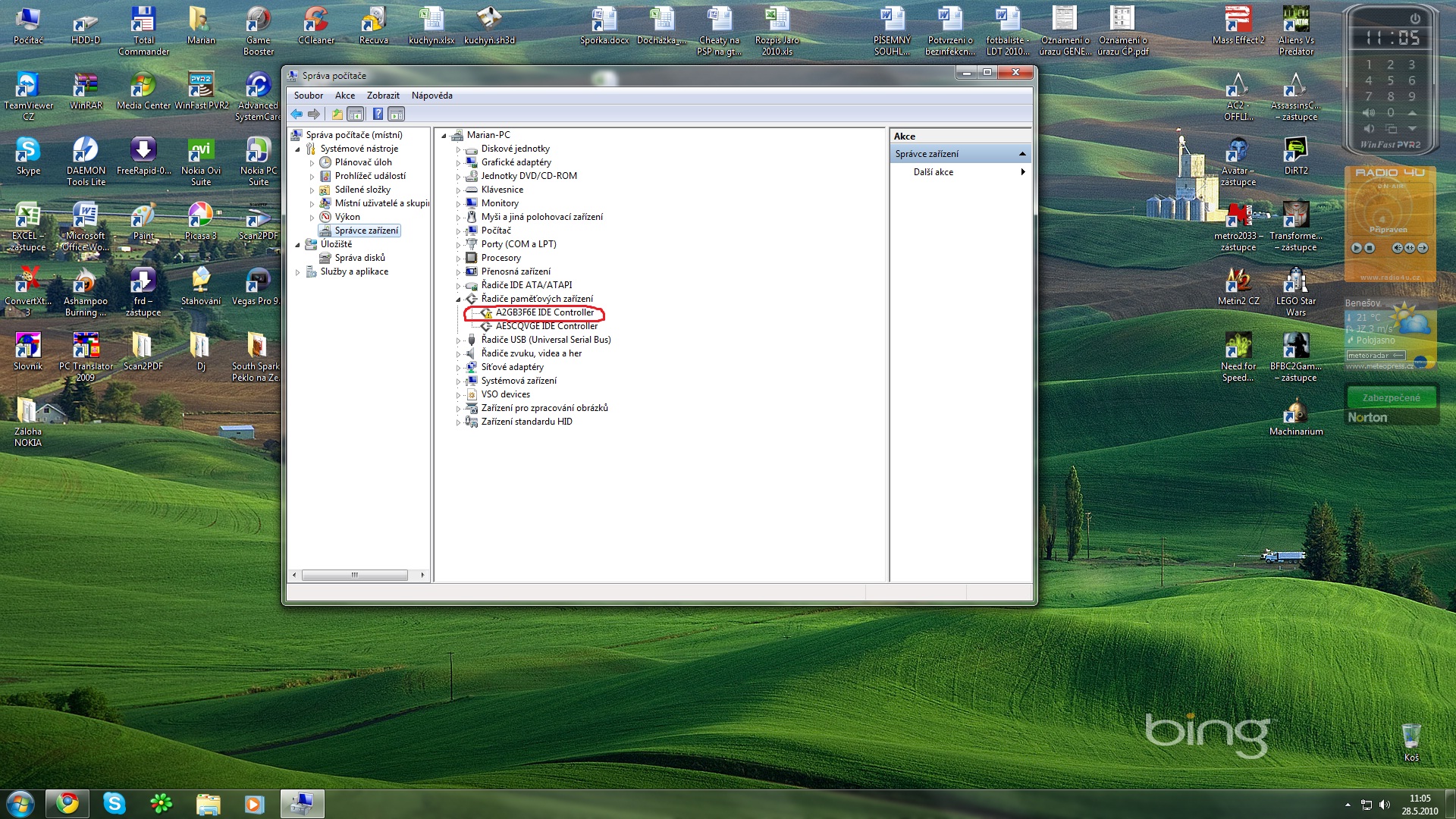
Task: Collapse the Správce zařízení actions section arrow
Action: pyautogui.click(x=1021, y=154)
